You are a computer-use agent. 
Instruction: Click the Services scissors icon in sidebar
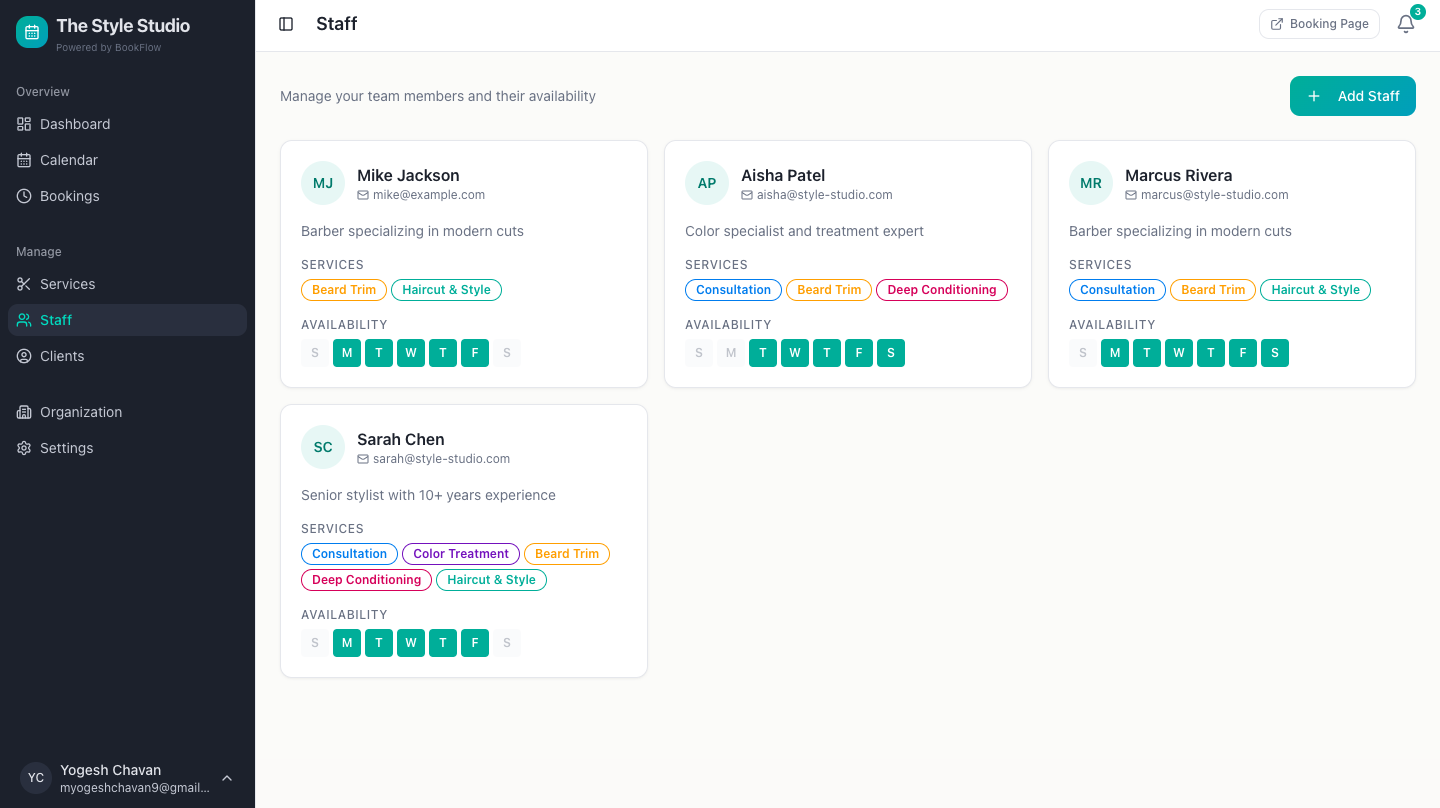tap(24, 284)
